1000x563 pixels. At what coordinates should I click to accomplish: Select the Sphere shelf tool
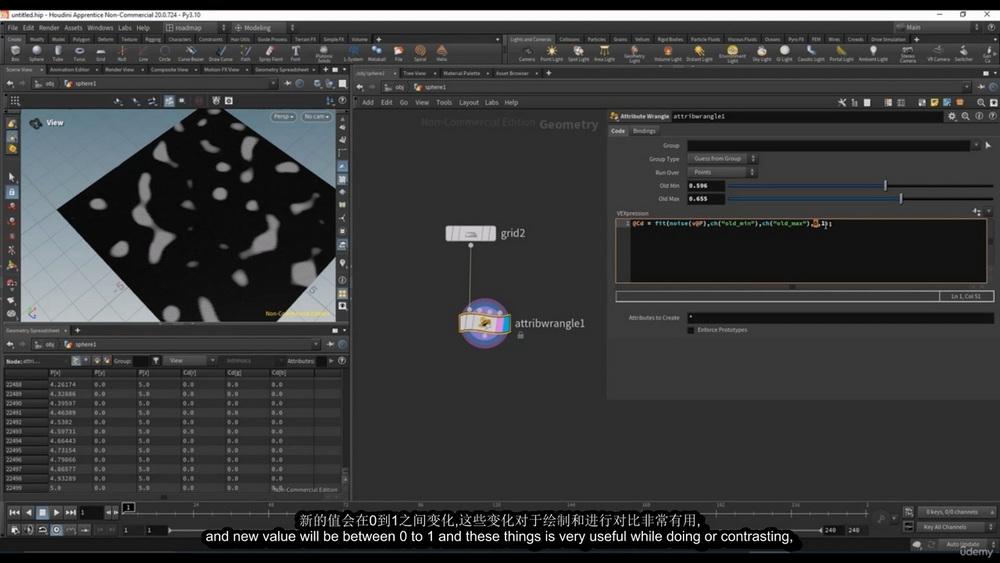click(36, 53)
